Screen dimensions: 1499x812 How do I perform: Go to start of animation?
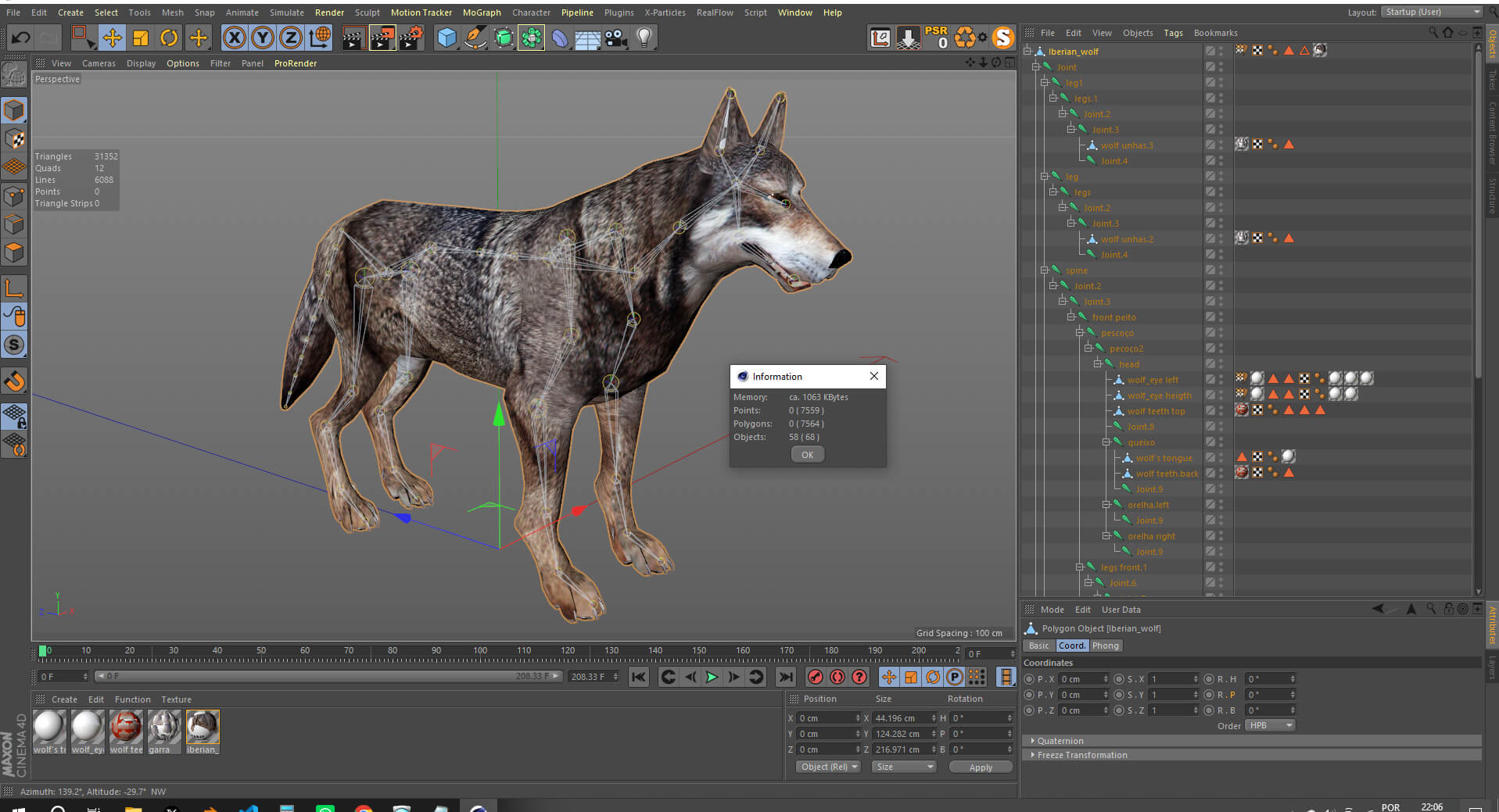click(x=639, y=677)
